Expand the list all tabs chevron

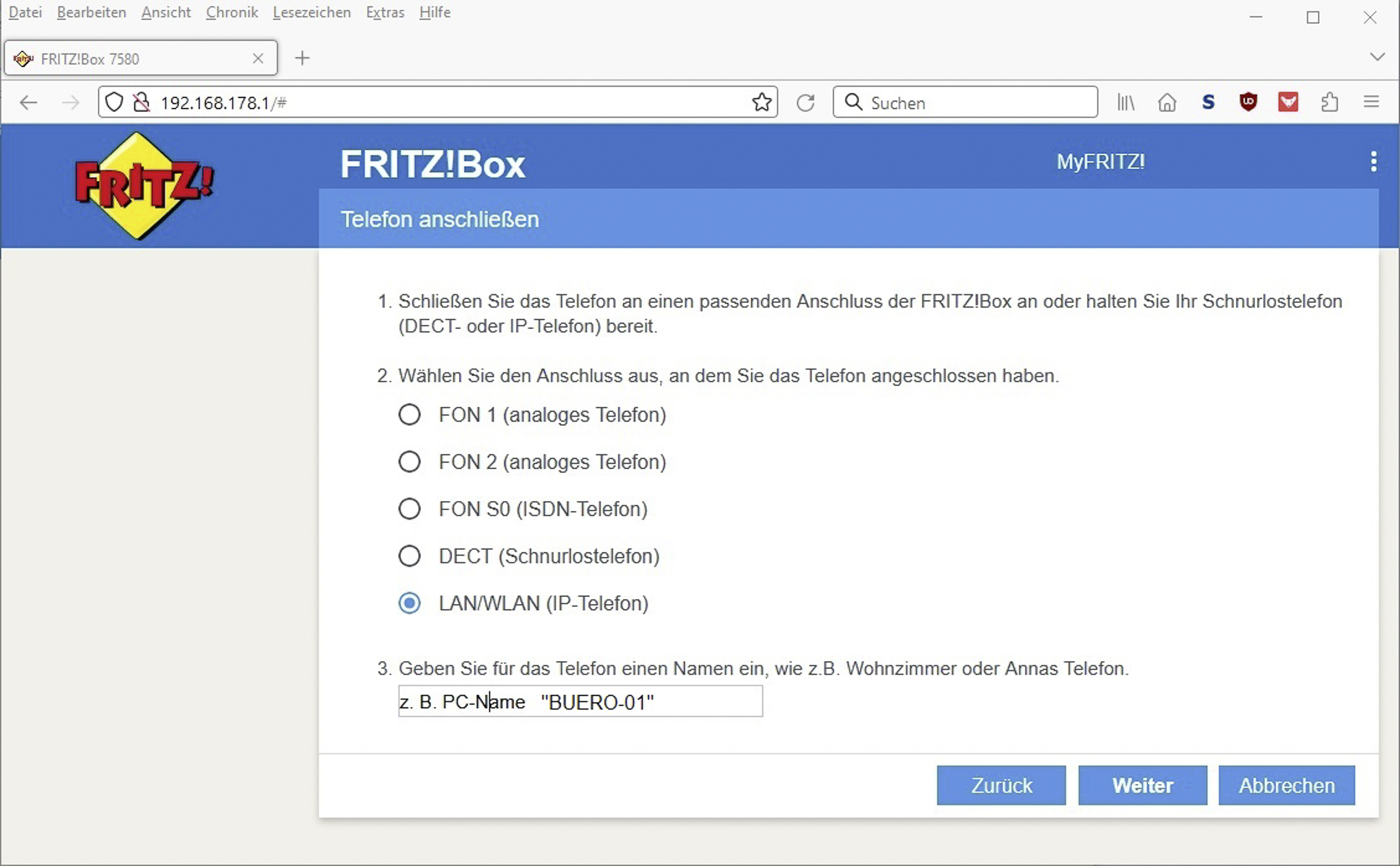pos(1377,57)
